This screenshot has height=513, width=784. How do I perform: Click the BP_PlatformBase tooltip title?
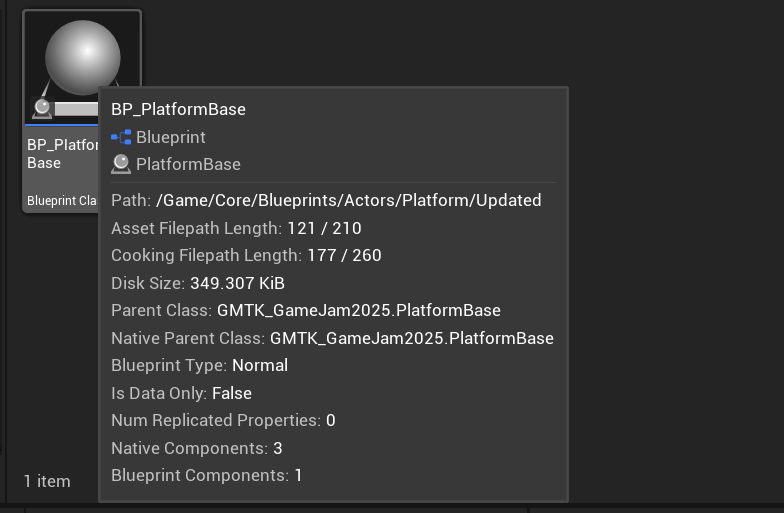pyautogui.click(x=178, y=109)
